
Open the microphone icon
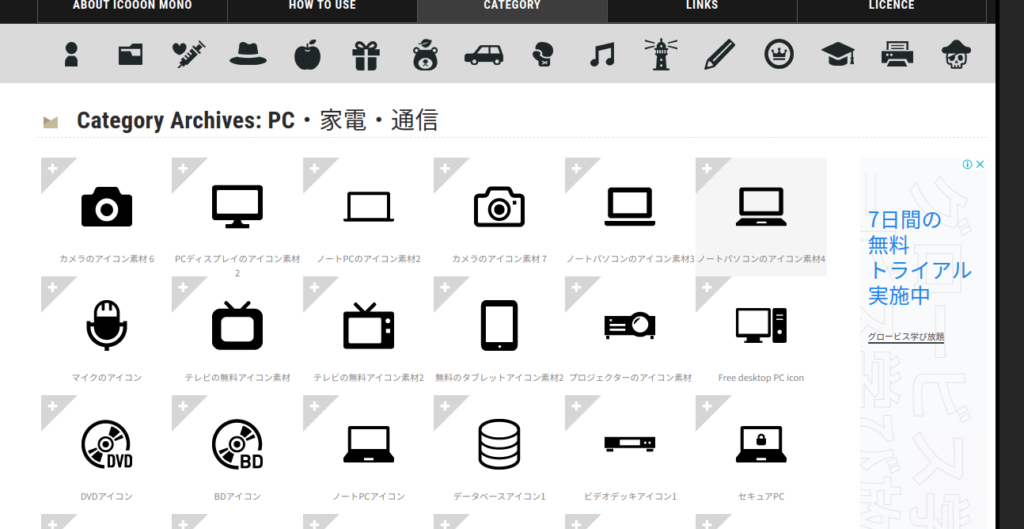[x=106, y=325]
